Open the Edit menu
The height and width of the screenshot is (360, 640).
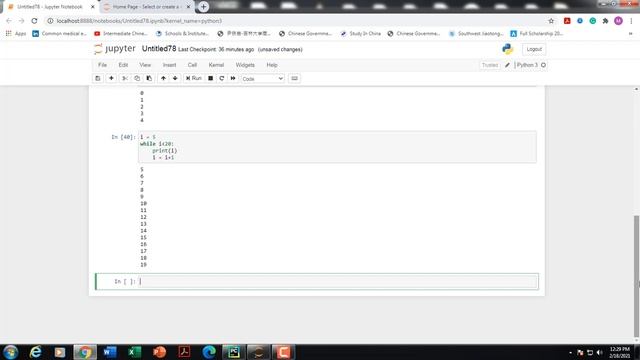point(123,65)
